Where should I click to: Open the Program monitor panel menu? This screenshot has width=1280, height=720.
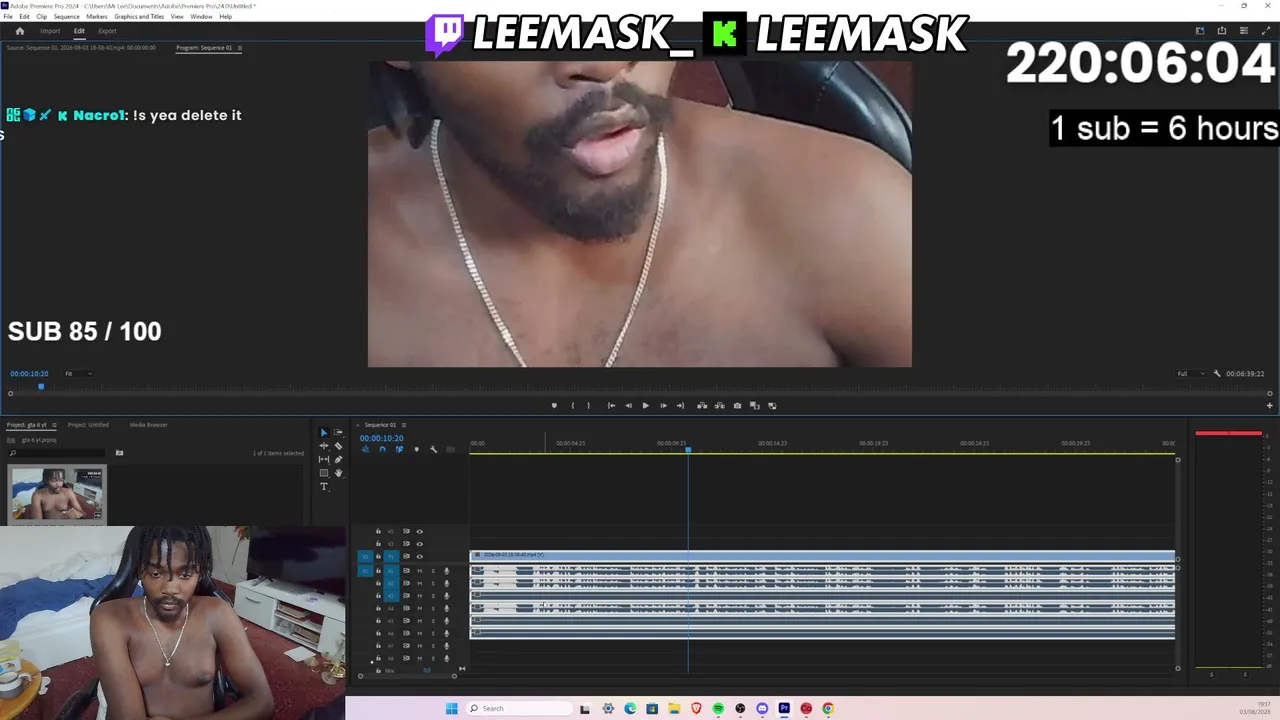click(240, 48)
